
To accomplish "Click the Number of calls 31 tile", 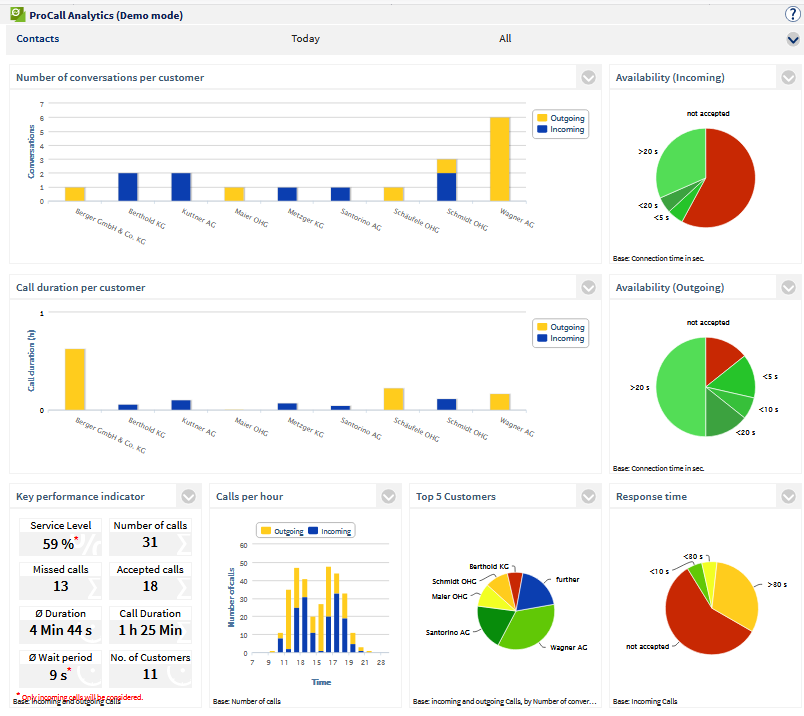I will point(150,537).
